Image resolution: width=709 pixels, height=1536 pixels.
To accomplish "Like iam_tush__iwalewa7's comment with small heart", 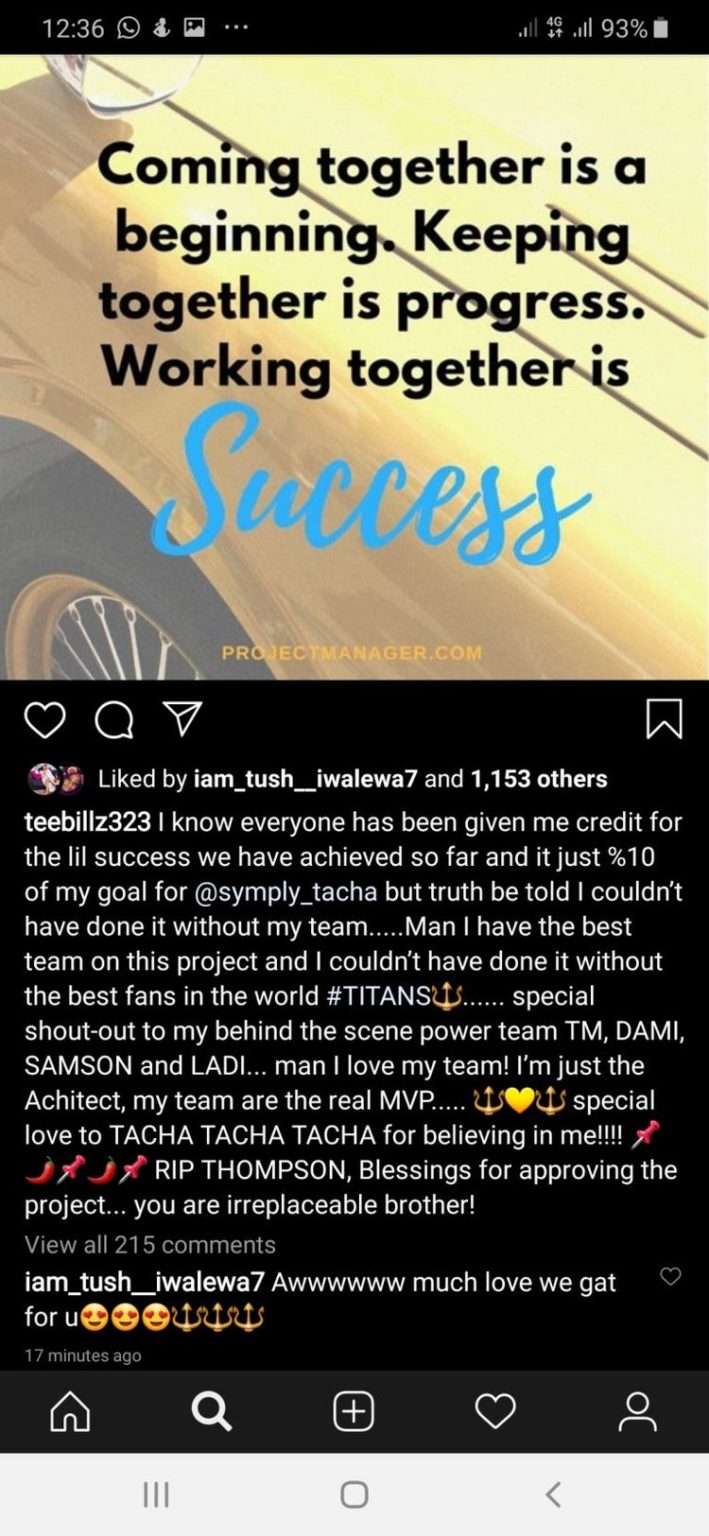I will 671,1276.
